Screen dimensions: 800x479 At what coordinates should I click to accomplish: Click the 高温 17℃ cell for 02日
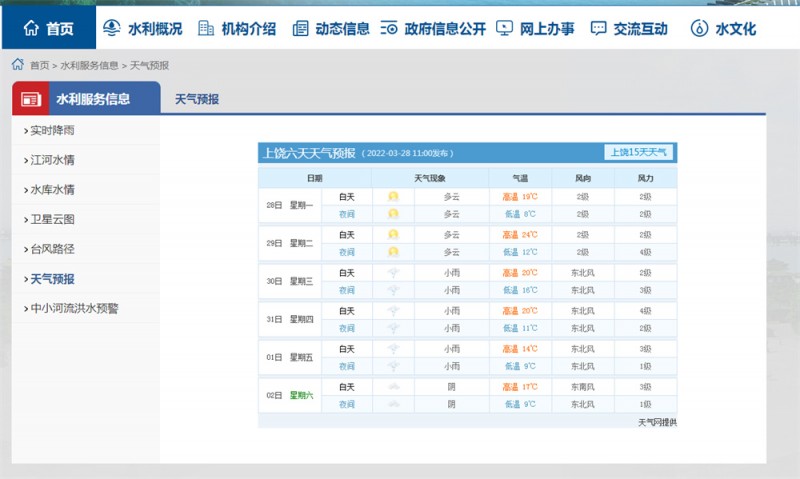click(x=520, y=387)
